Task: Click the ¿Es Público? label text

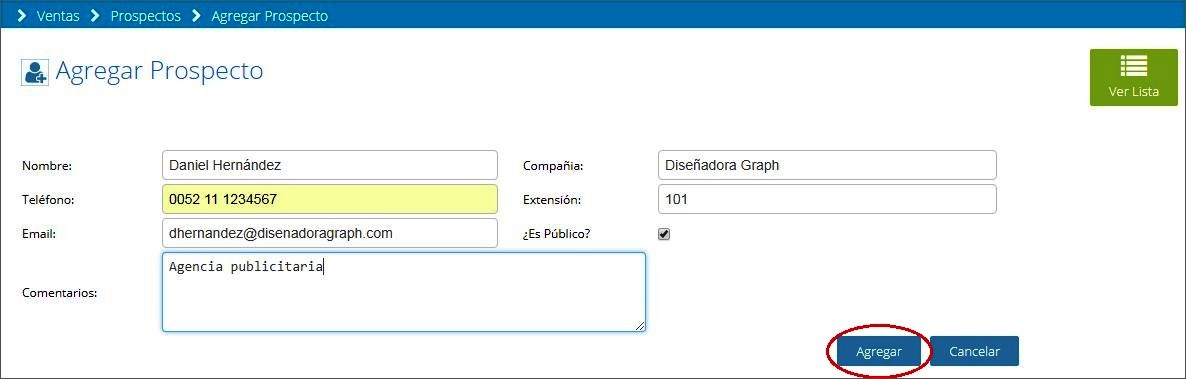Action: click(x=557, y=234)
